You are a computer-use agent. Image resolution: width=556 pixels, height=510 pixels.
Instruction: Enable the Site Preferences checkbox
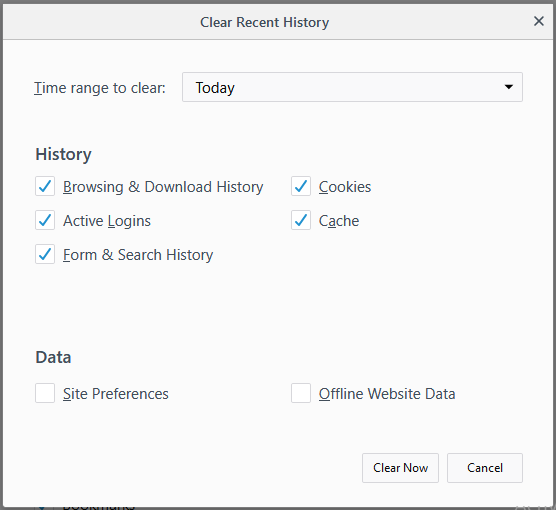click(45, 393)
